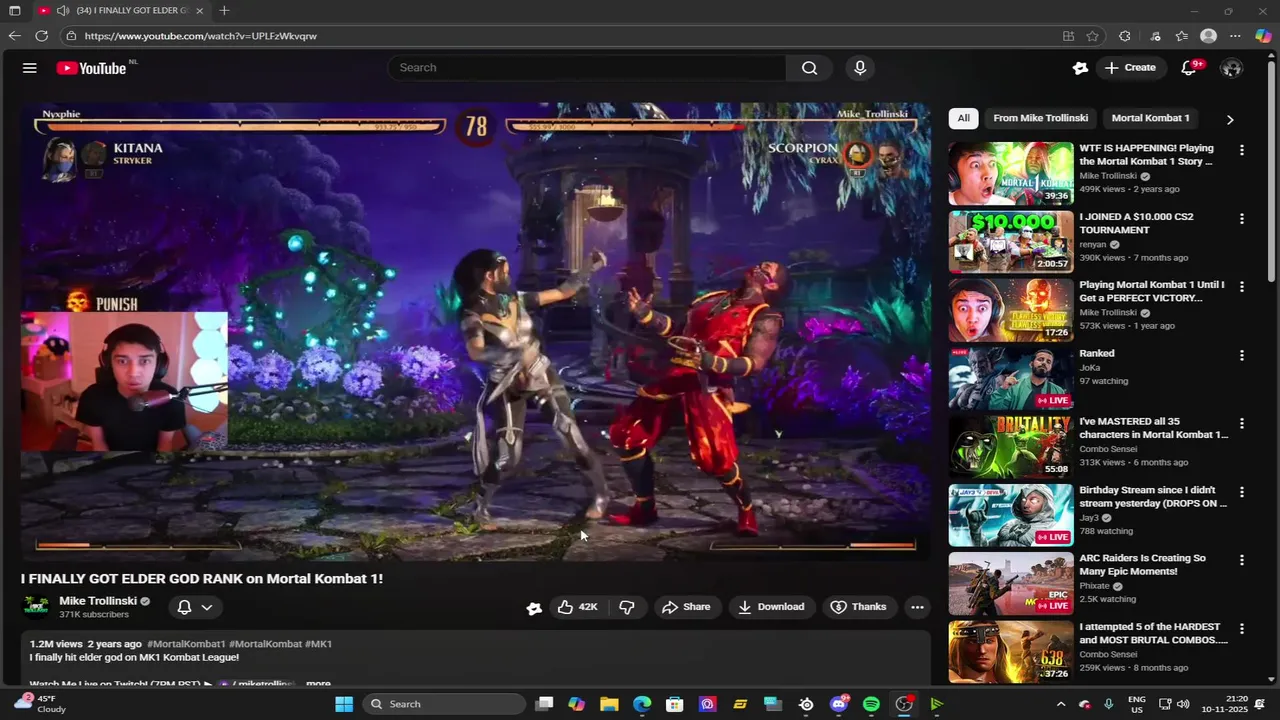The image size is (1280, 720).
Task: Open Windows Start menu
Action: tap(343, 704)
